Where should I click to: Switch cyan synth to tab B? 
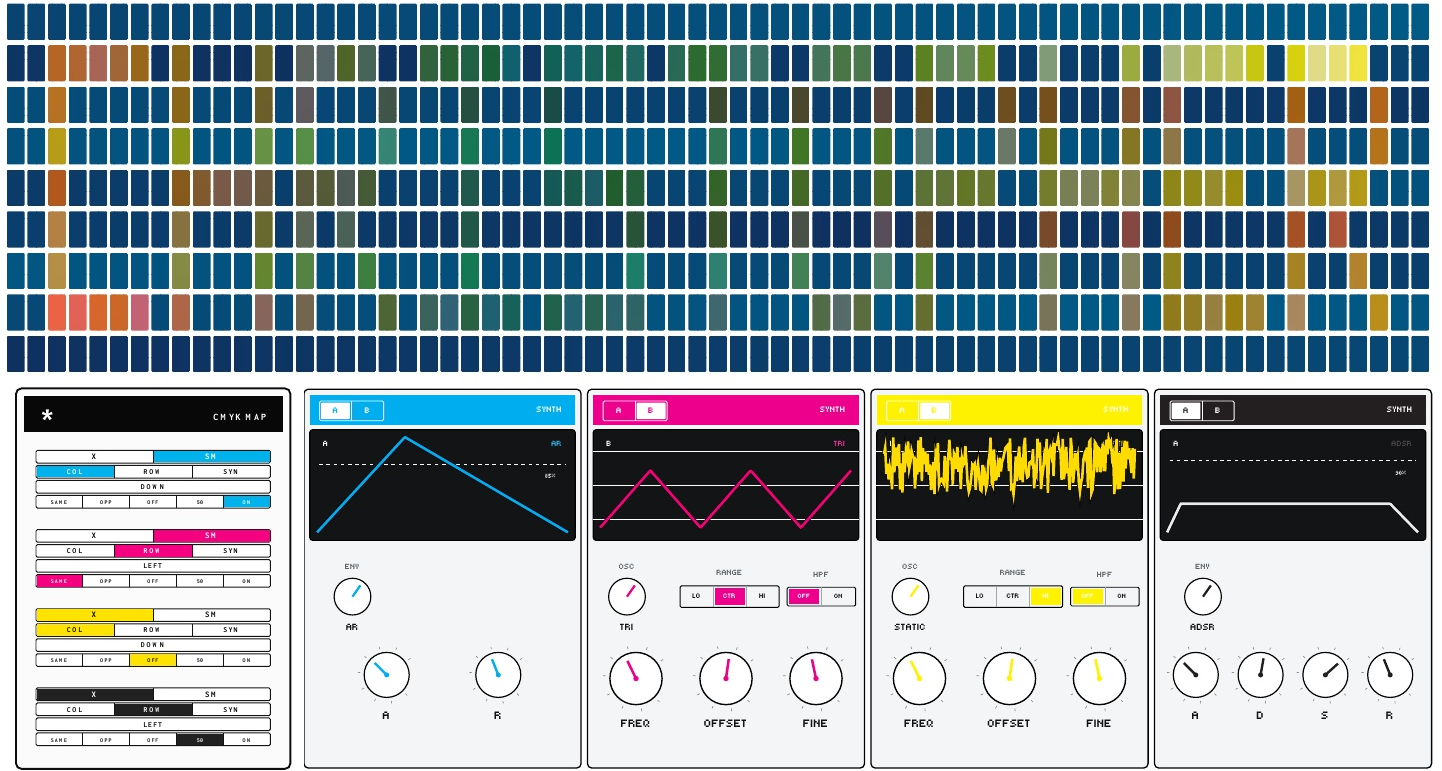click(x=366, y=410)
